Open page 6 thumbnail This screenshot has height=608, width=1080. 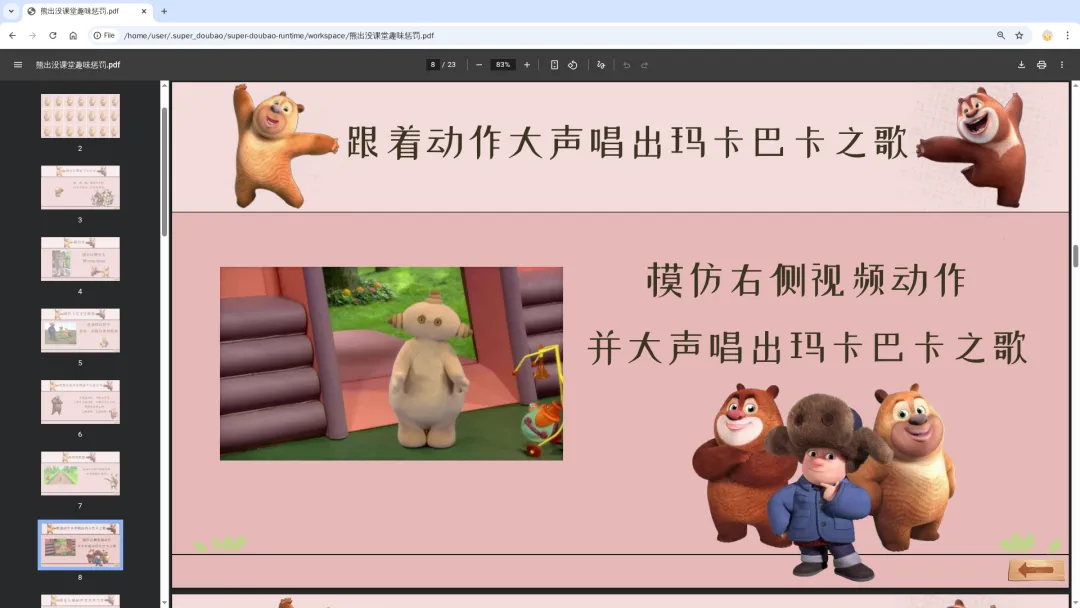click(x=80, y=402)
